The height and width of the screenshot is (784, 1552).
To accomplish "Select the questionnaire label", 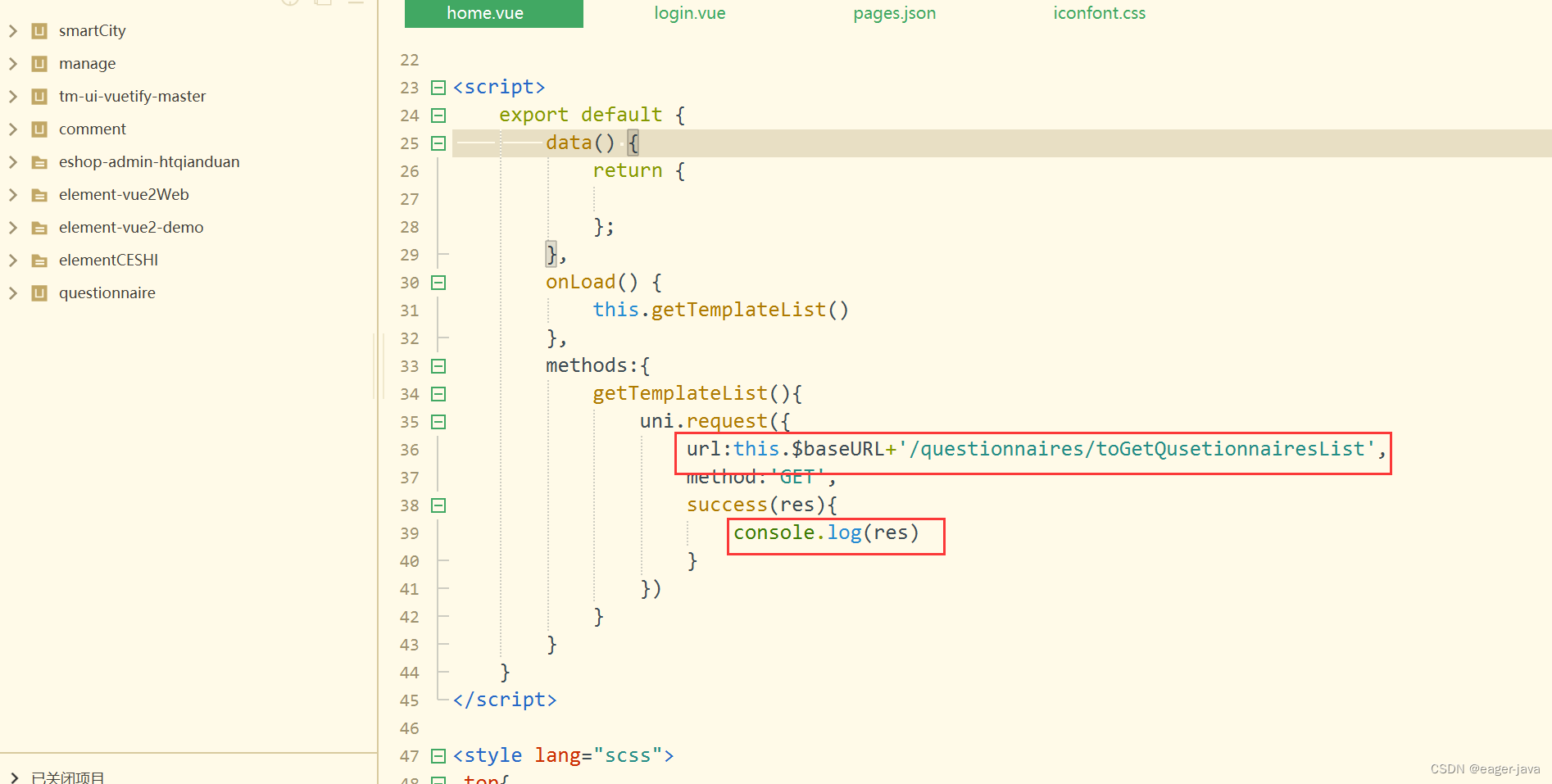I will (x=107, y=293).
